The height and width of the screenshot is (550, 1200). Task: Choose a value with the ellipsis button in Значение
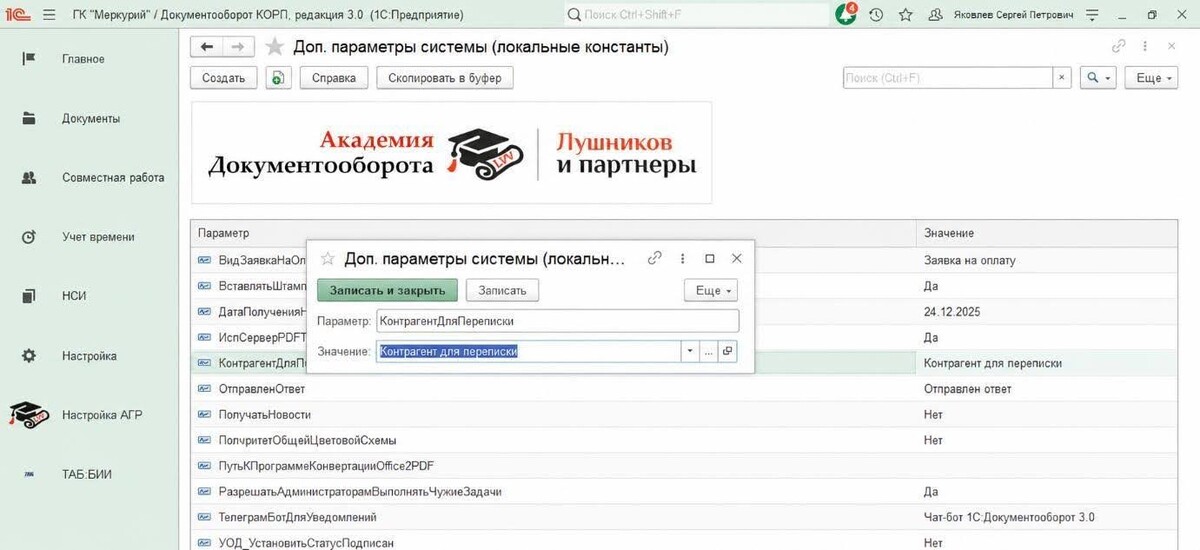(709, 351)
